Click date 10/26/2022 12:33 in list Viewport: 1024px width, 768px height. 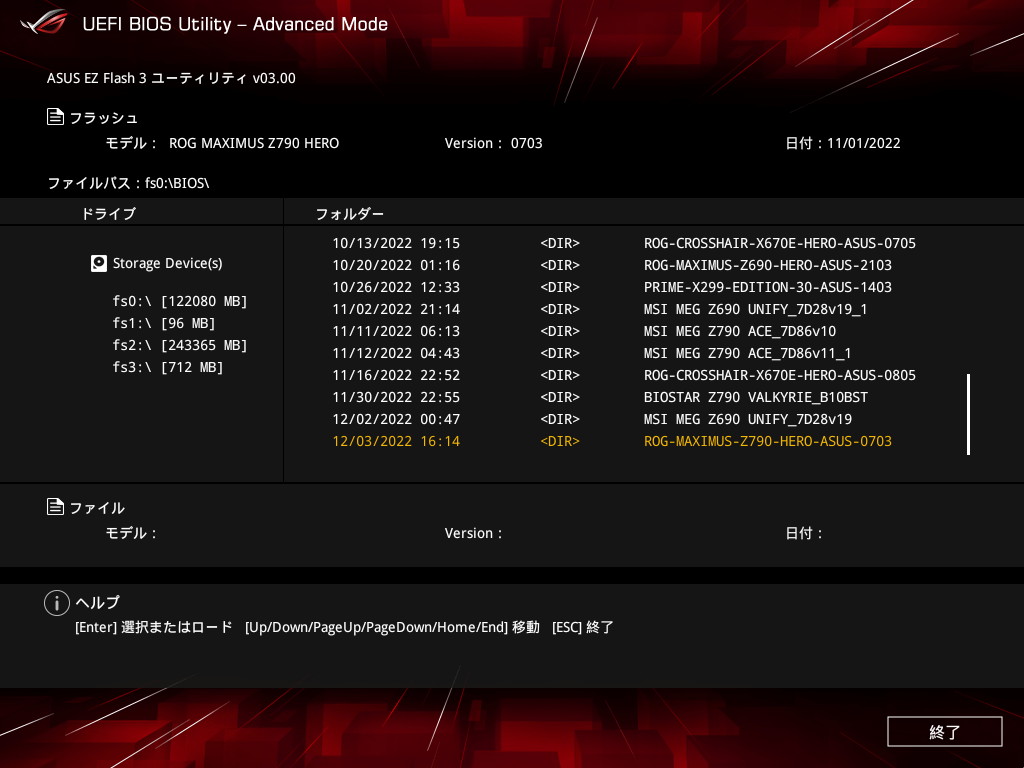coord(396,287)
